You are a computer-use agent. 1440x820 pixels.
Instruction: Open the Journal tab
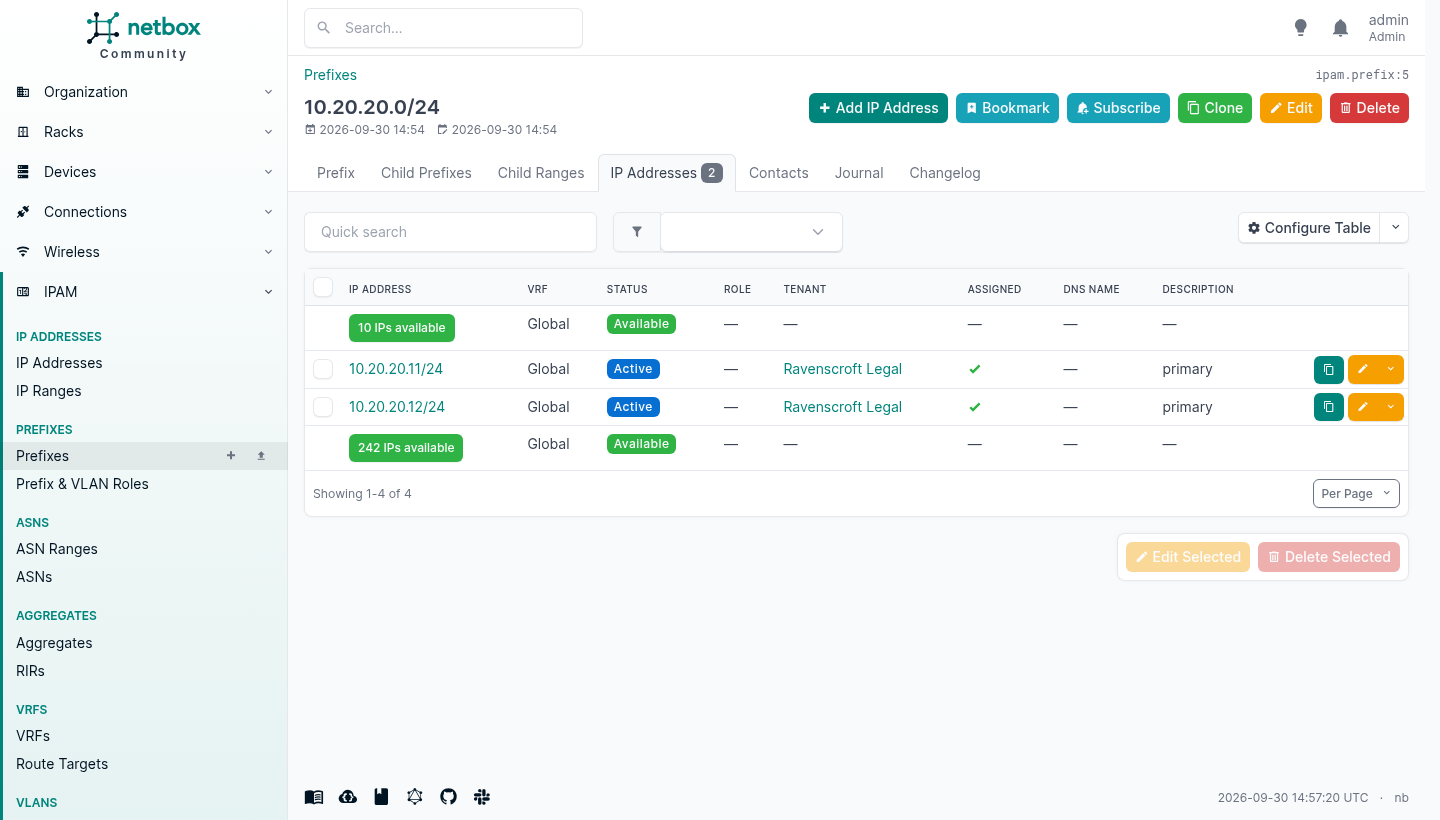[x=859, y=173]
